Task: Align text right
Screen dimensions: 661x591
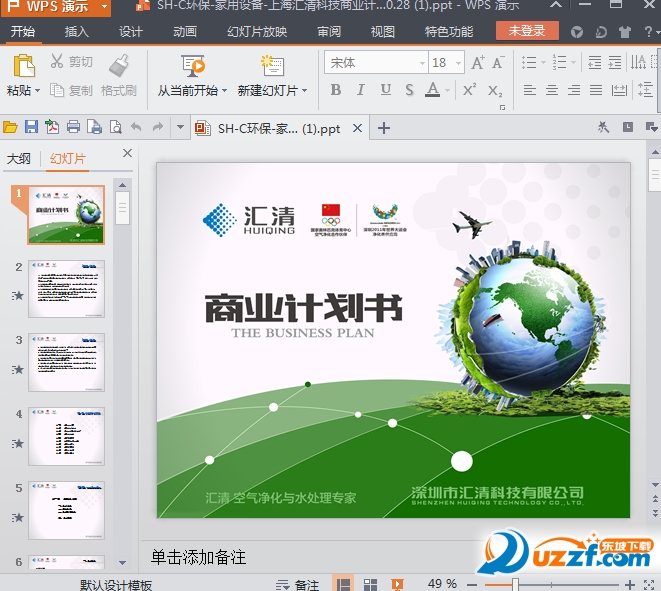Action: click(574, 90)
